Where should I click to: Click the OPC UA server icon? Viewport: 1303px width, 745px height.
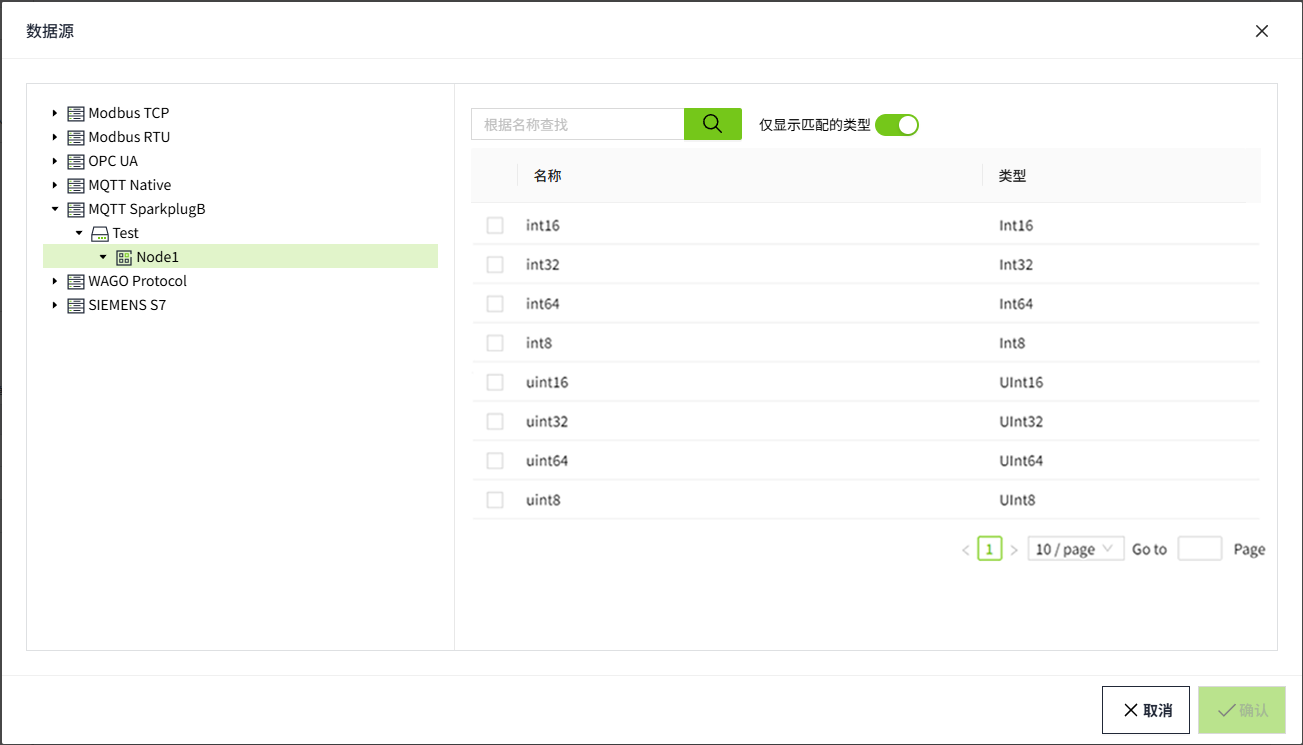[x=75, y=162]
